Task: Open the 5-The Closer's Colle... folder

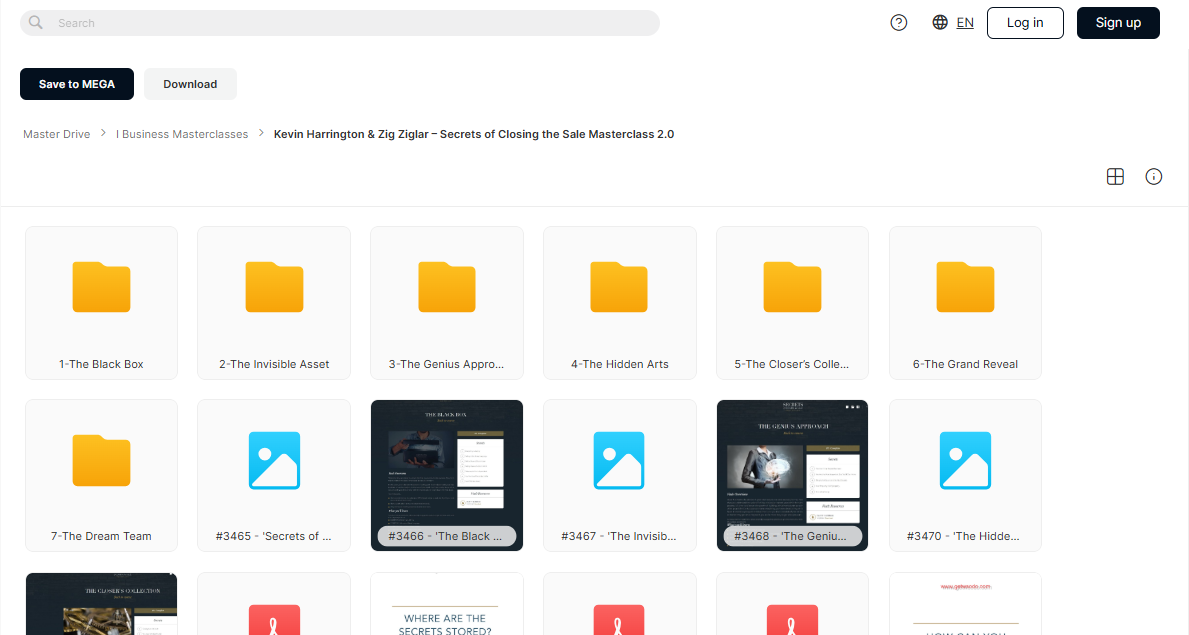Action: (792, 303)
